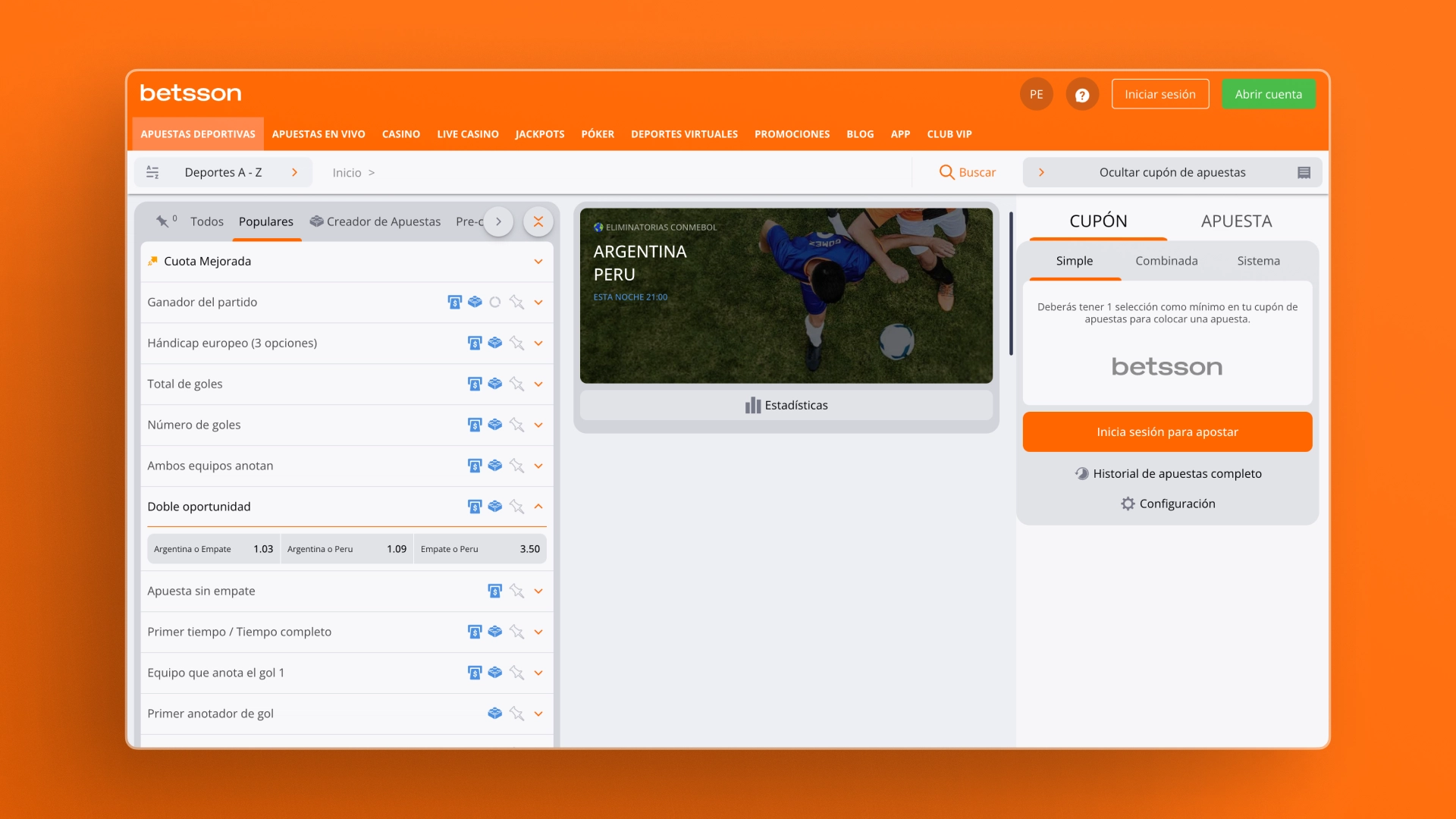Expand Primer anotador de gol market chevron

538,714
